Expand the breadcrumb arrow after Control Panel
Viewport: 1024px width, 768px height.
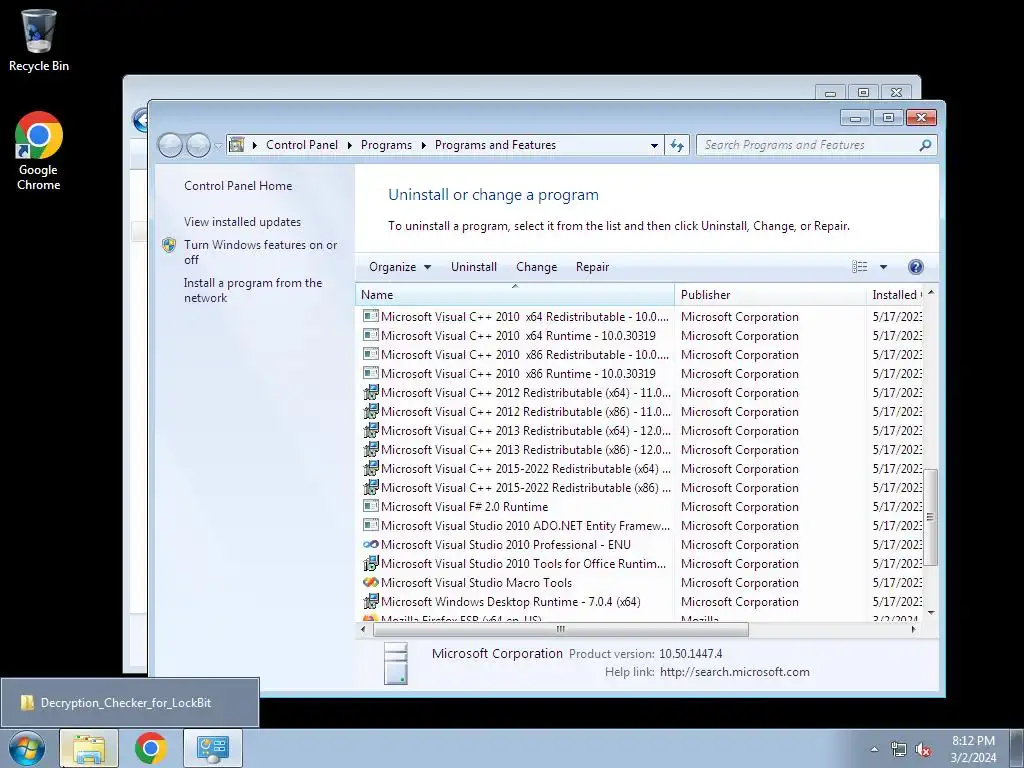(x=349, y=145)
